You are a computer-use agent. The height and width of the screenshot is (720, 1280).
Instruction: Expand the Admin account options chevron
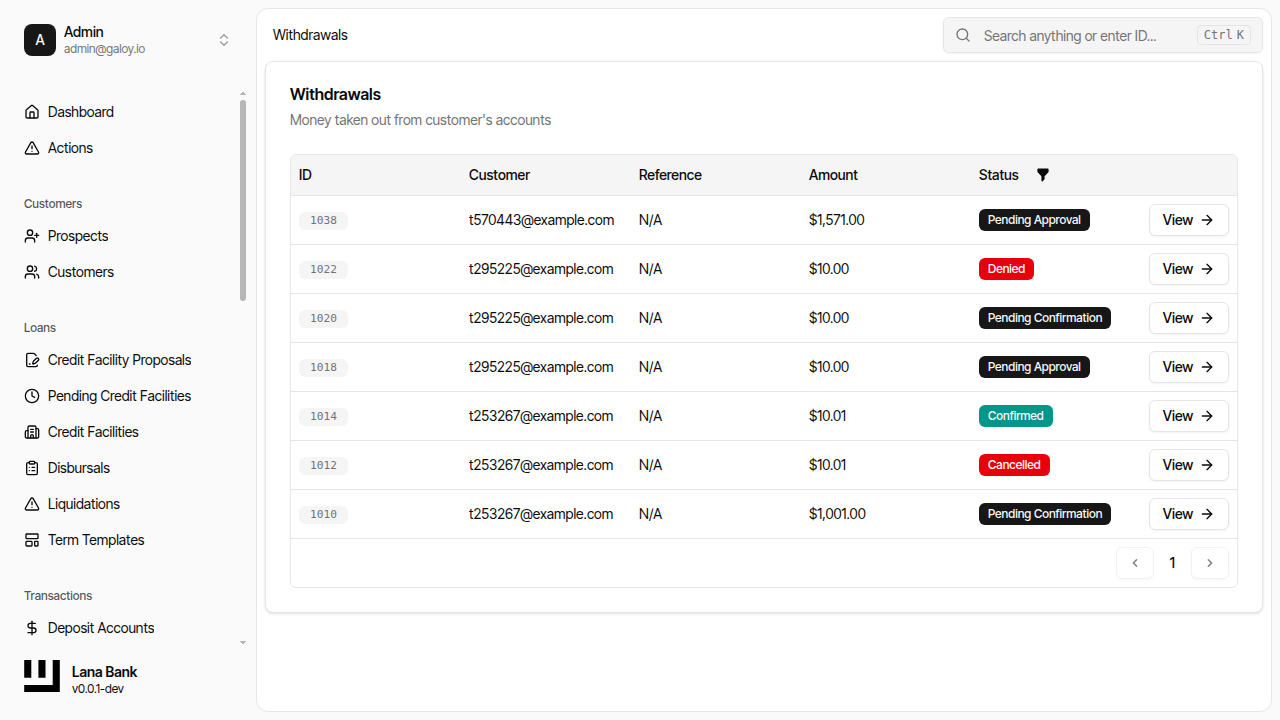[x=224, y=40]
